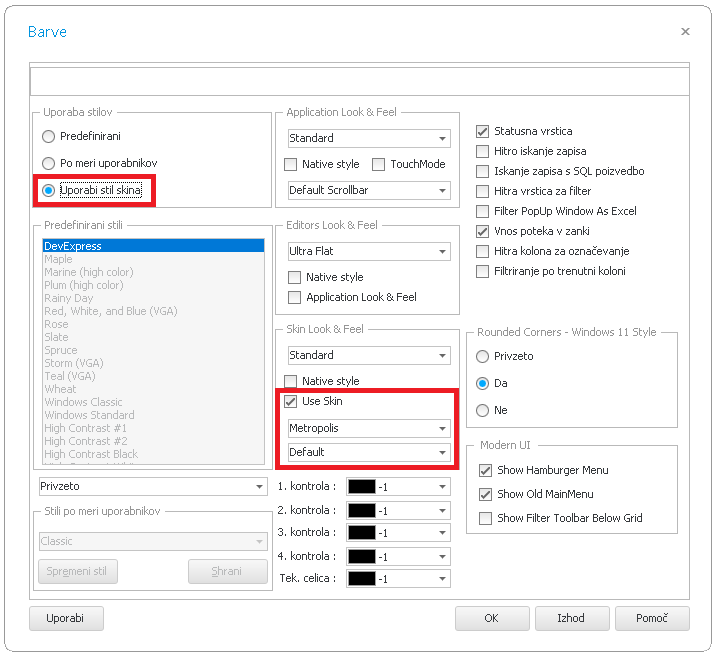Select Po meri uporabnikov option

point(49,163)
